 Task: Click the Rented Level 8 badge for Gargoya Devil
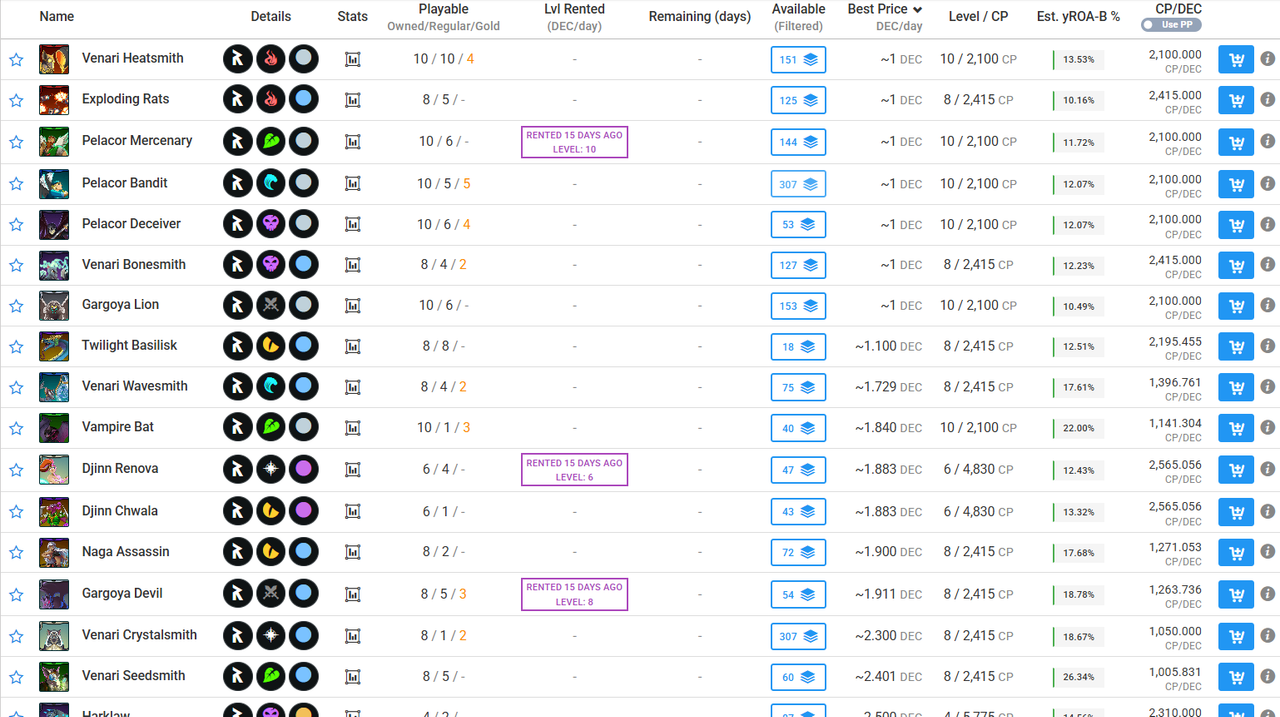coord(574,594)
